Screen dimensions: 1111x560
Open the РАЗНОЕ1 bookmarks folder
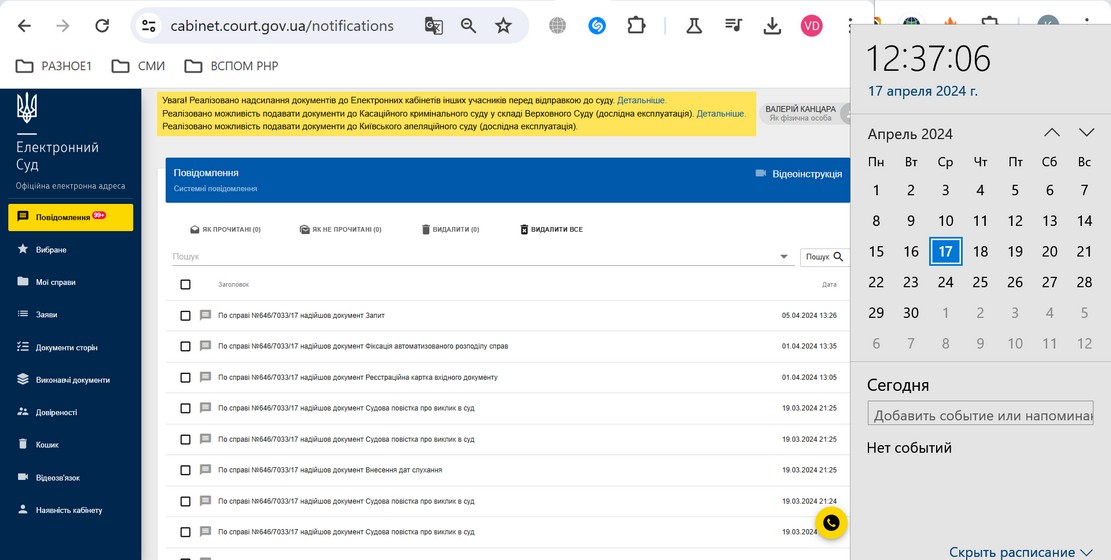pos(54,66)
